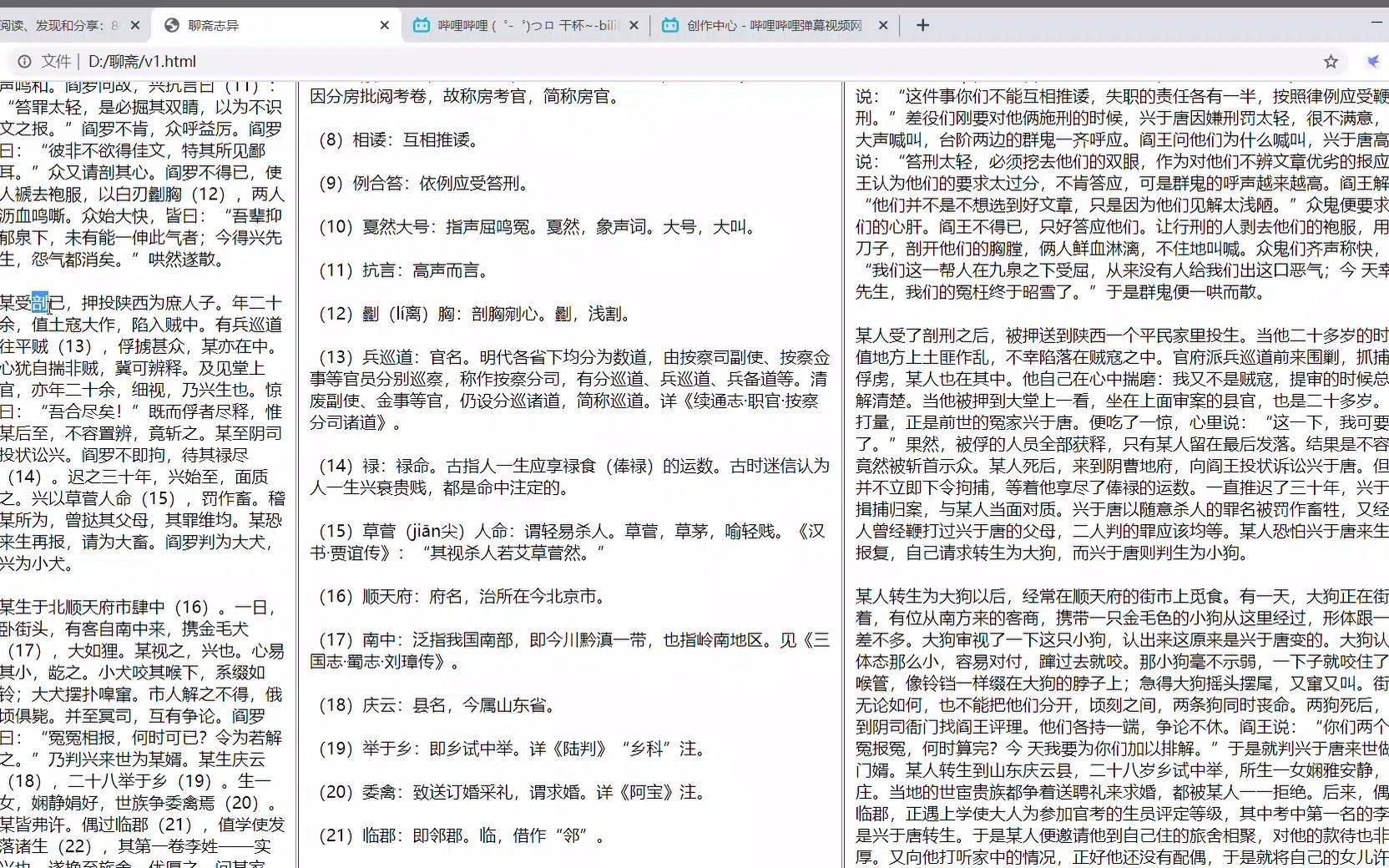
Task: Click translation line 报复，自己请求转生为大狗
Action: (x=1052, y=552)
